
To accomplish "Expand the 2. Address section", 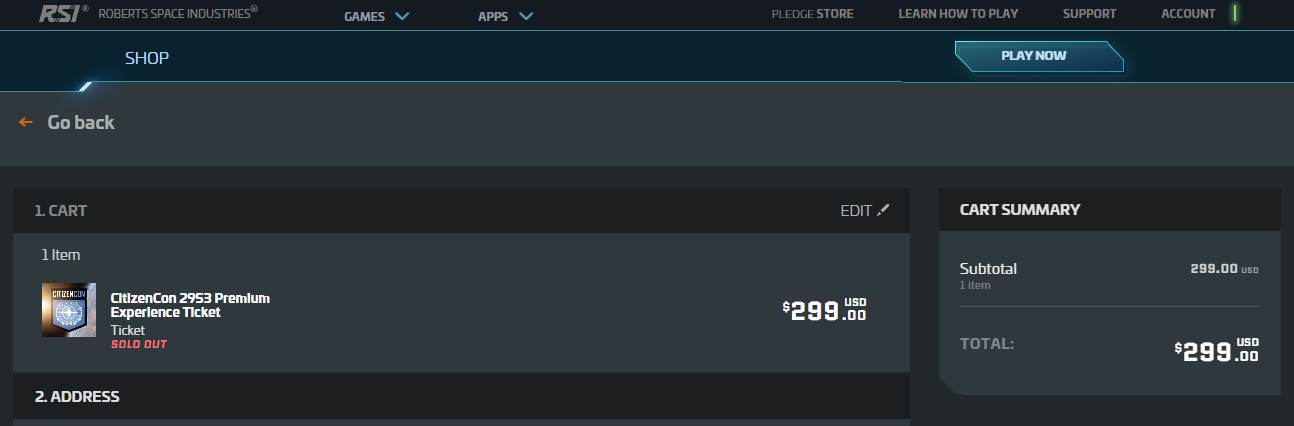I will (77, 397).
